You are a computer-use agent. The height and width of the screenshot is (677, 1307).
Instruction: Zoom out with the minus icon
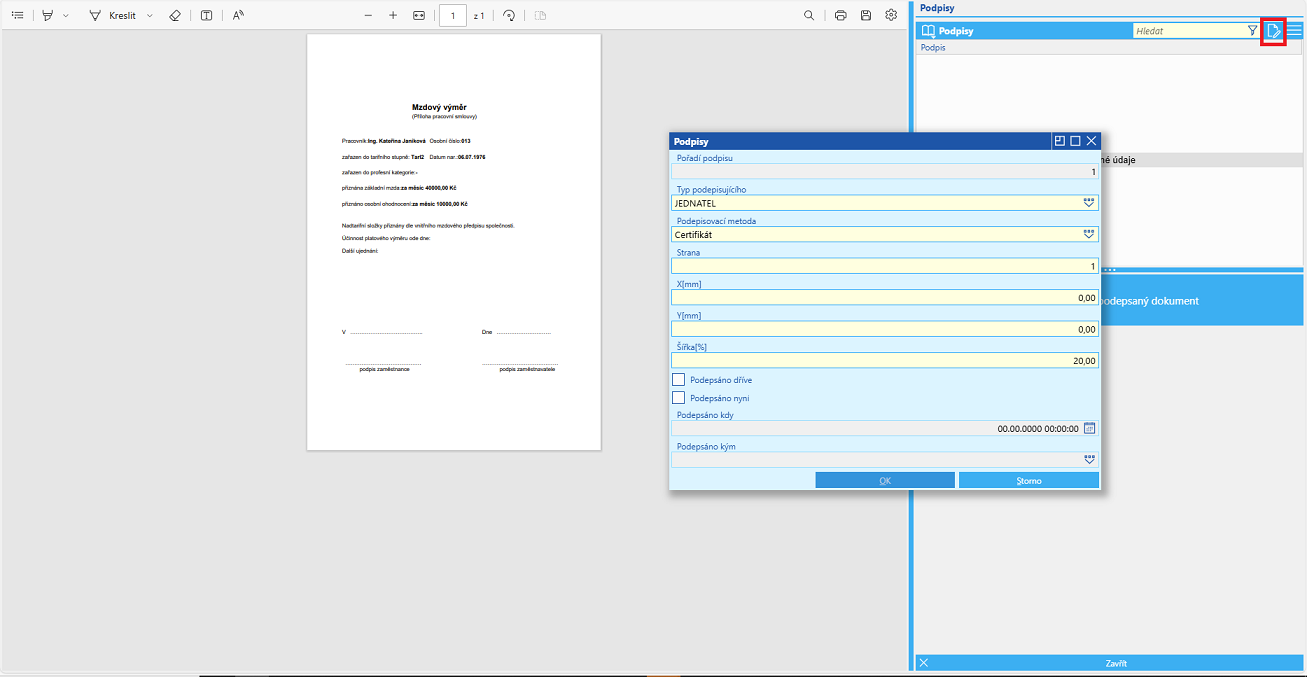[x=368, y=16]
